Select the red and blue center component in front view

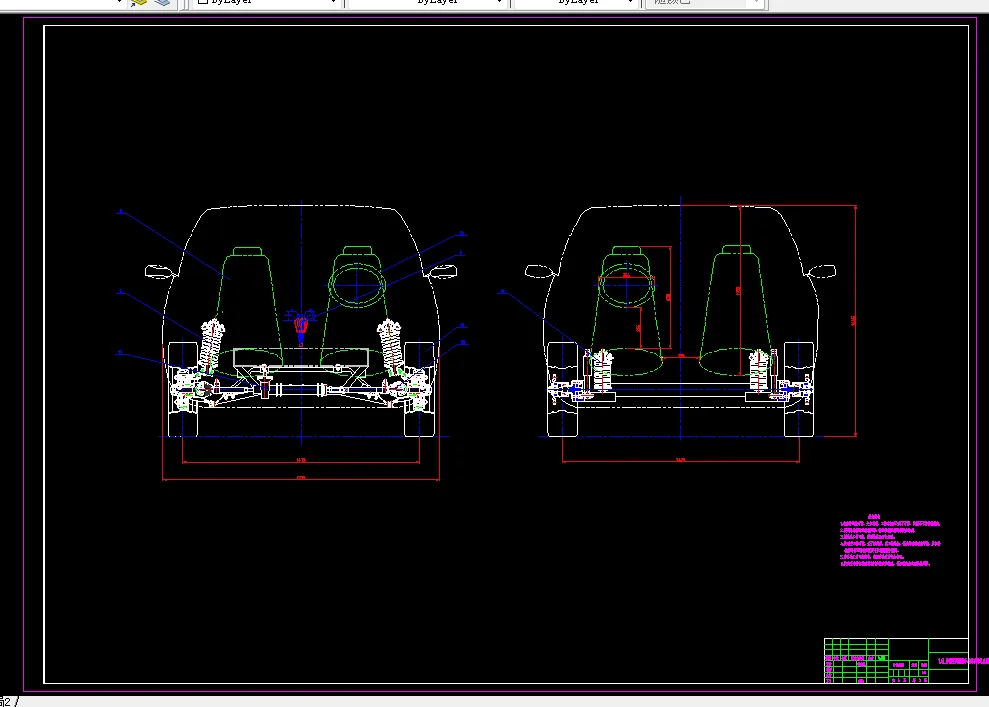[x=301, y=328]
